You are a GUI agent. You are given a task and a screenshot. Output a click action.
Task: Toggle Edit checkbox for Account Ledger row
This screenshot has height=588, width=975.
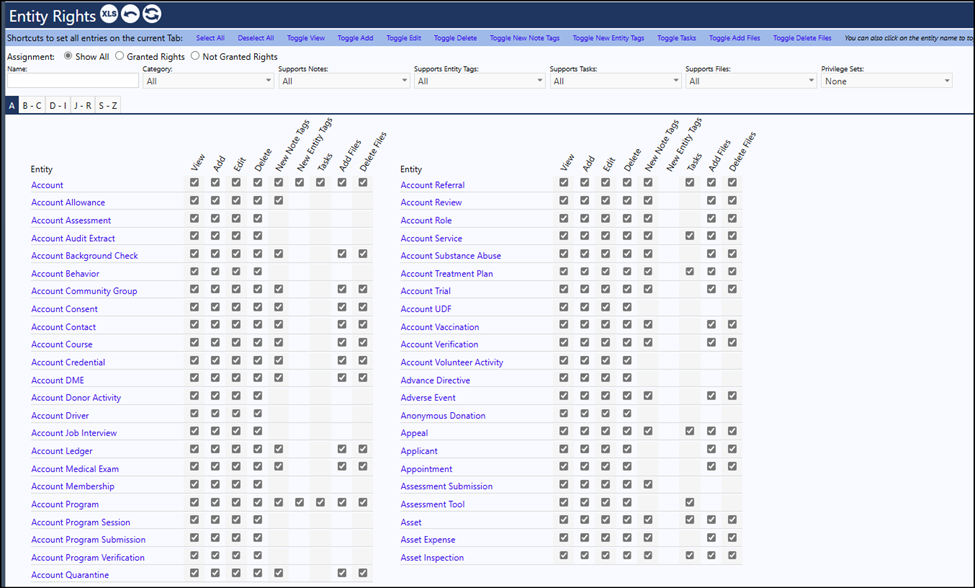point(236,449)
